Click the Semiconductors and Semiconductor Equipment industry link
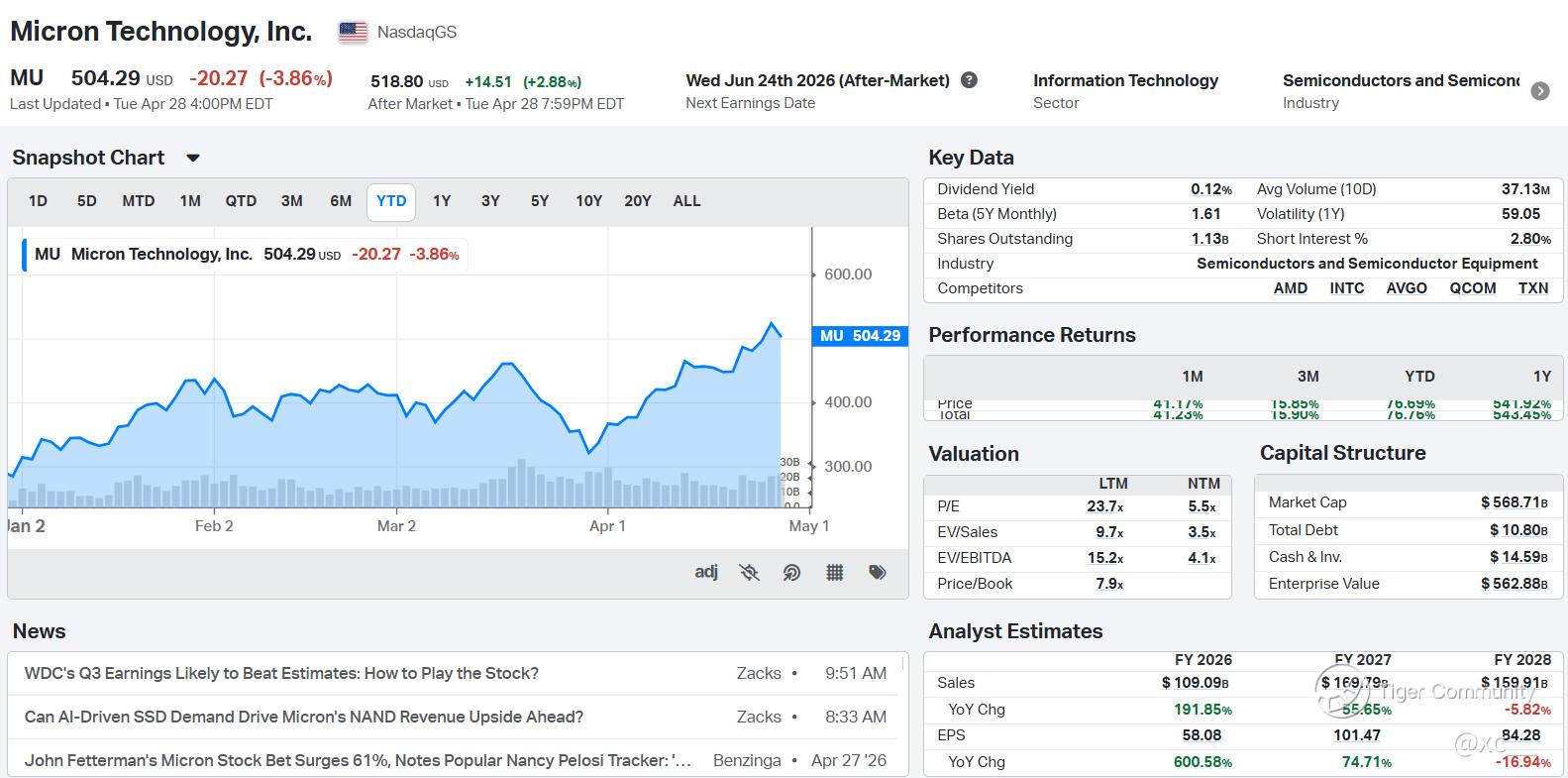1568x778 pixels. pos(1367,264)
